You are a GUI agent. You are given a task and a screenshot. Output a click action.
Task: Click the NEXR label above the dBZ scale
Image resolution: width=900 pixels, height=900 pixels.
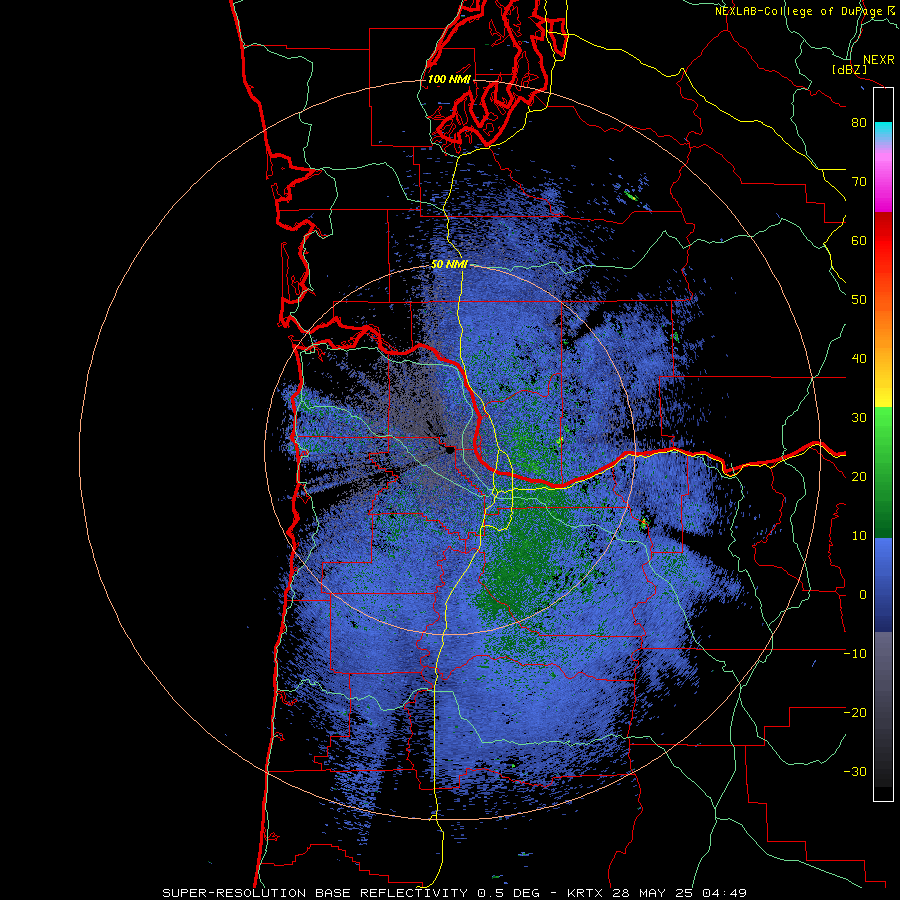point(878,60)
